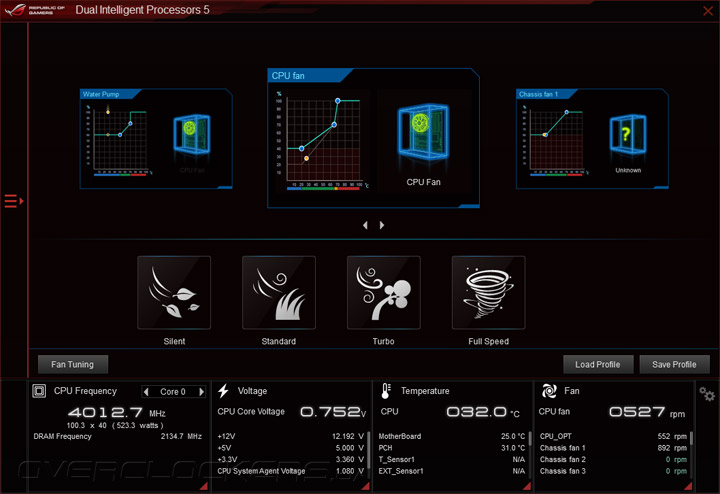
Task: Click the PCH temperature row
Action: [x=451, y=448]
